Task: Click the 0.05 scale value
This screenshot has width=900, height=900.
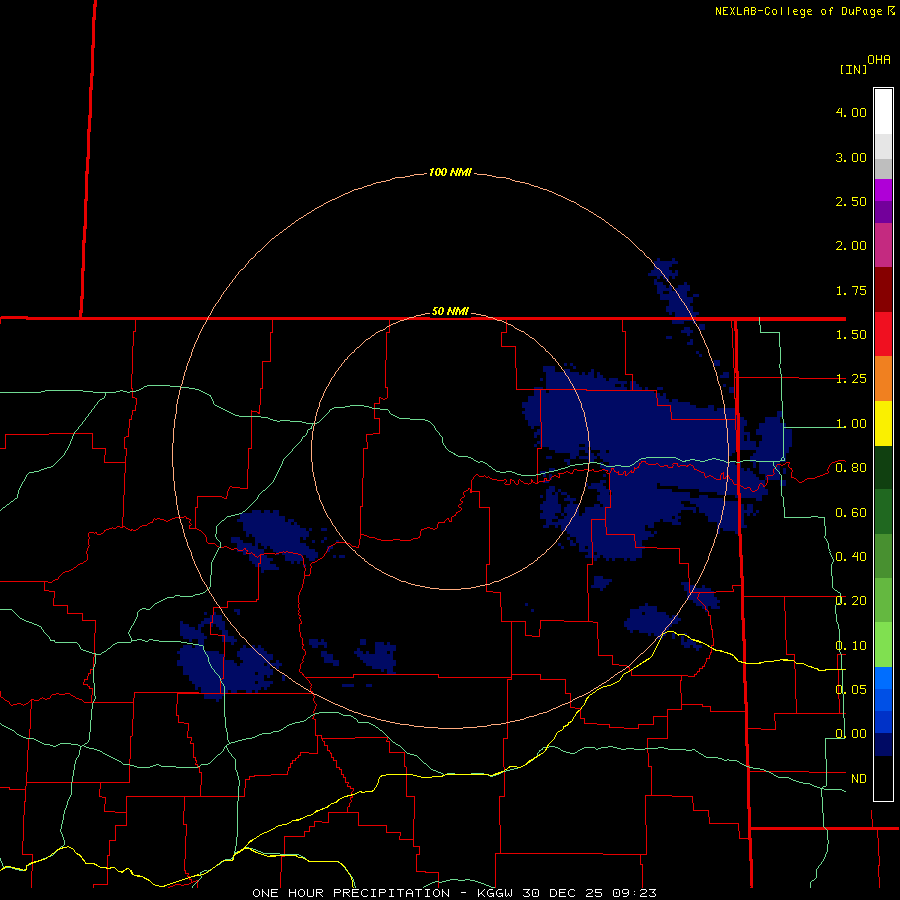Action: tap(851, 690)
